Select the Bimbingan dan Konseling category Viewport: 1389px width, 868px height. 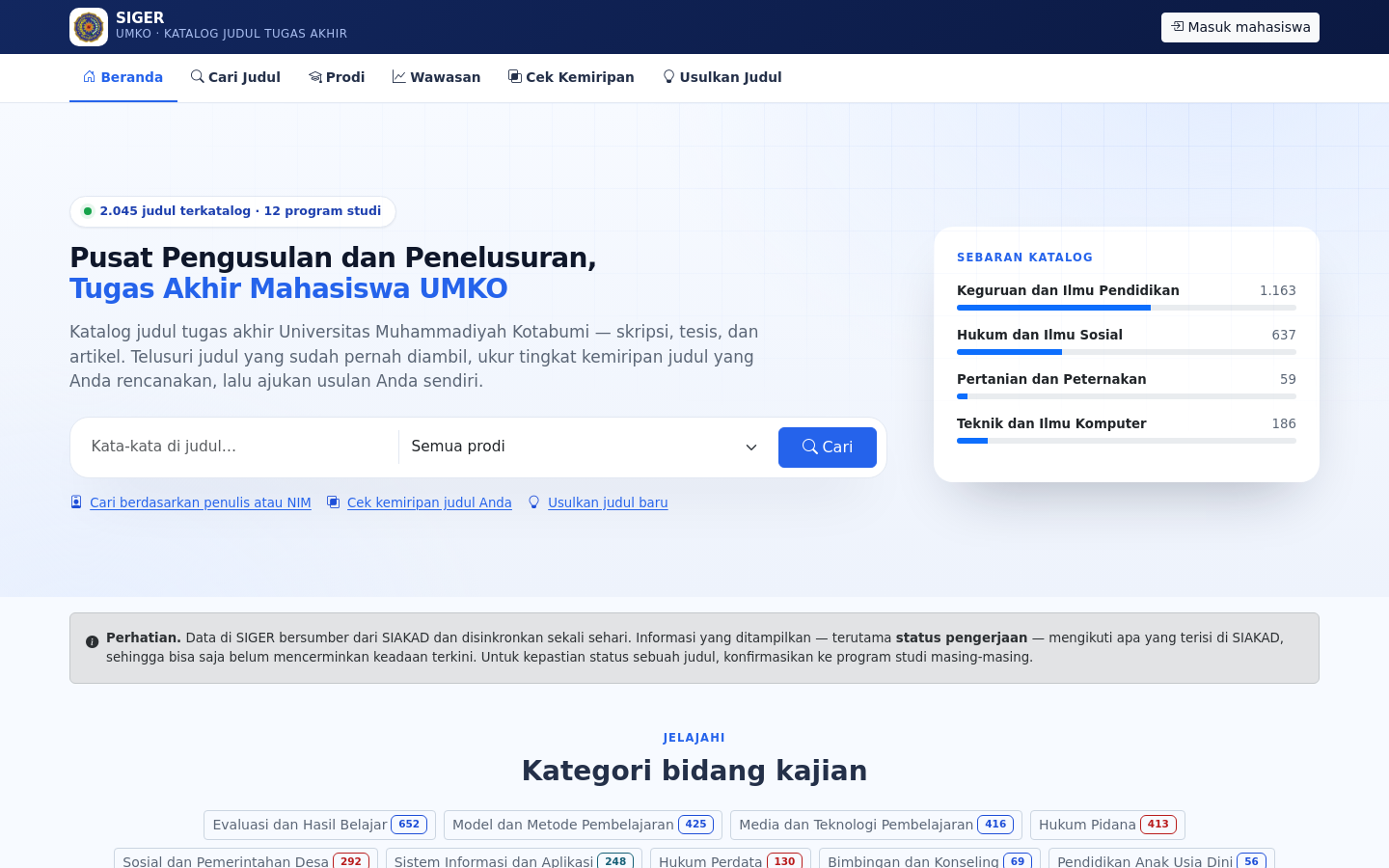point(930,858)
